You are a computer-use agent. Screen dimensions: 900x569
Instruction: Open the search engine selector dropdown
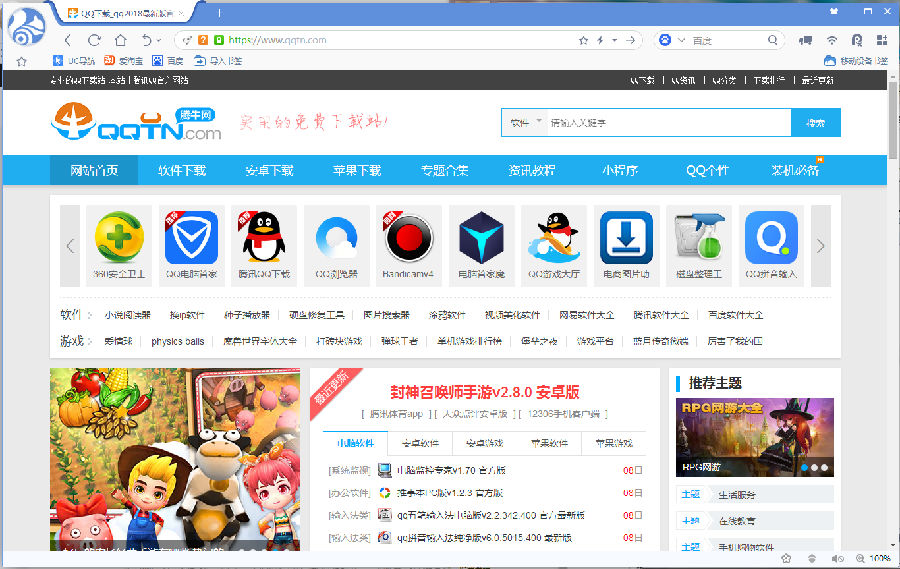pos(681,40)
